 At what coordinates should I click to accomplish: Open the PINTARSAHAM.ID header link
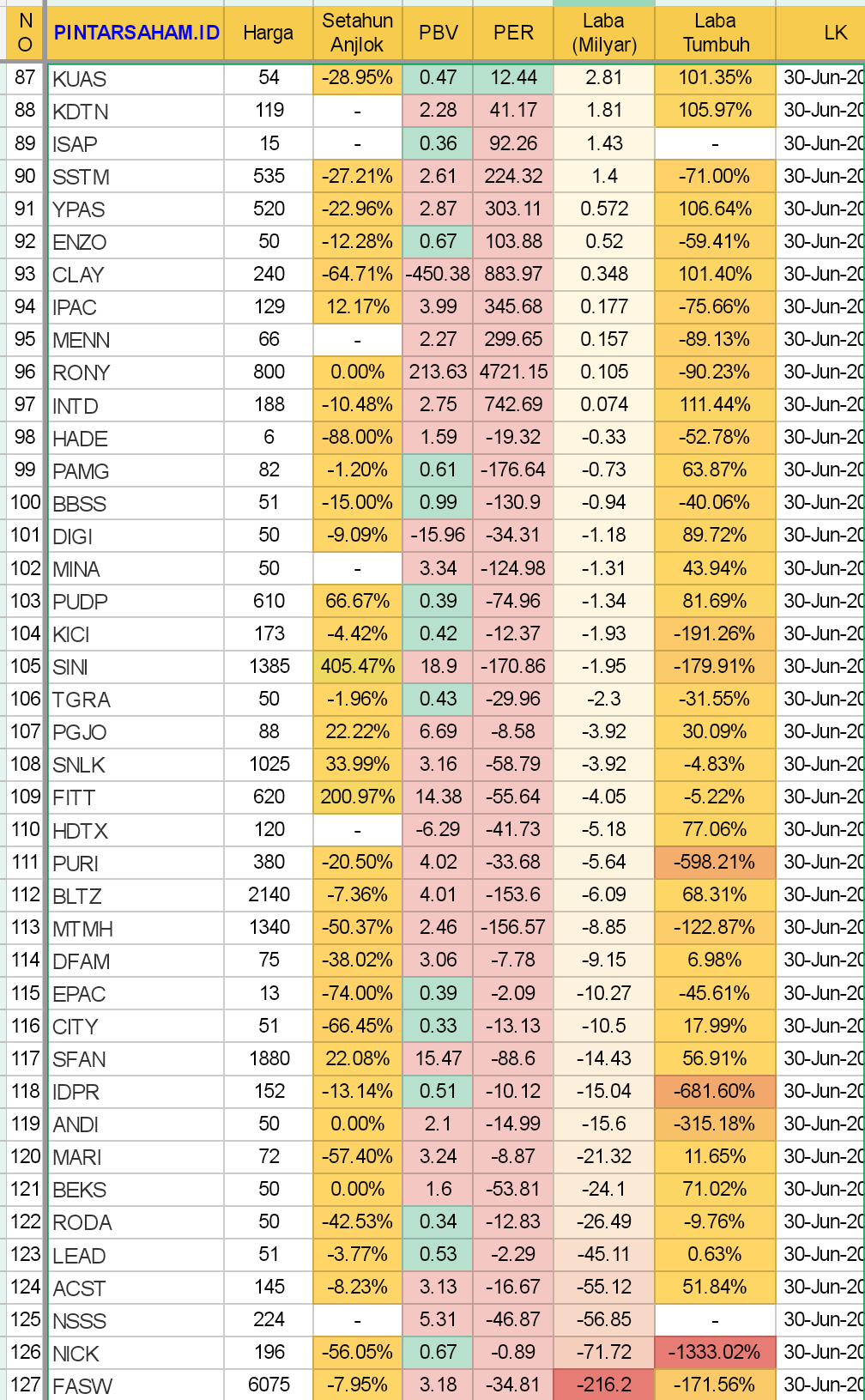click(136, 33)
